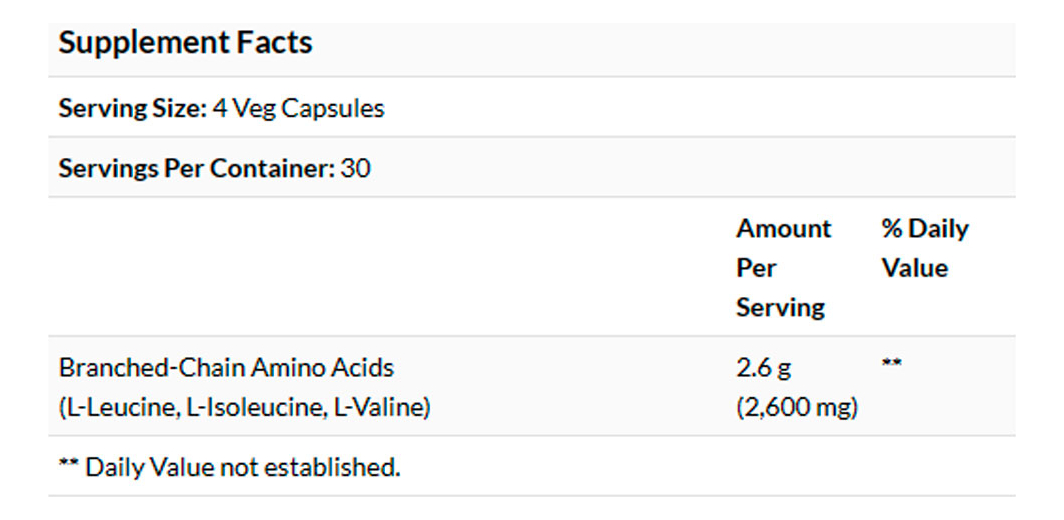Select the servings count "30"

355,168
